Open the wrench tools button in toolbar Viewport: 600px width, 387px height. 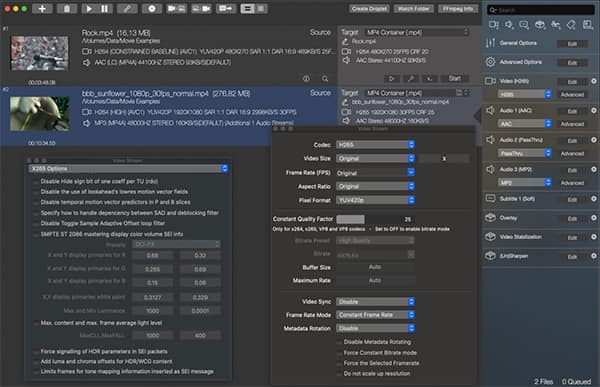[x=127, y=8]
